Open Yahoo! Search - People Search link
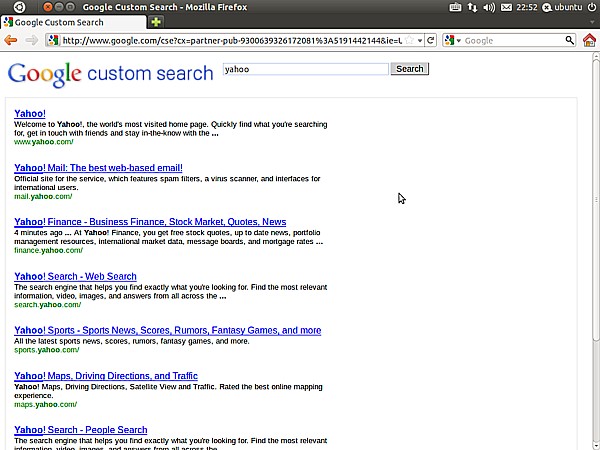Screen dimensions: 600x450 (81, 430)
